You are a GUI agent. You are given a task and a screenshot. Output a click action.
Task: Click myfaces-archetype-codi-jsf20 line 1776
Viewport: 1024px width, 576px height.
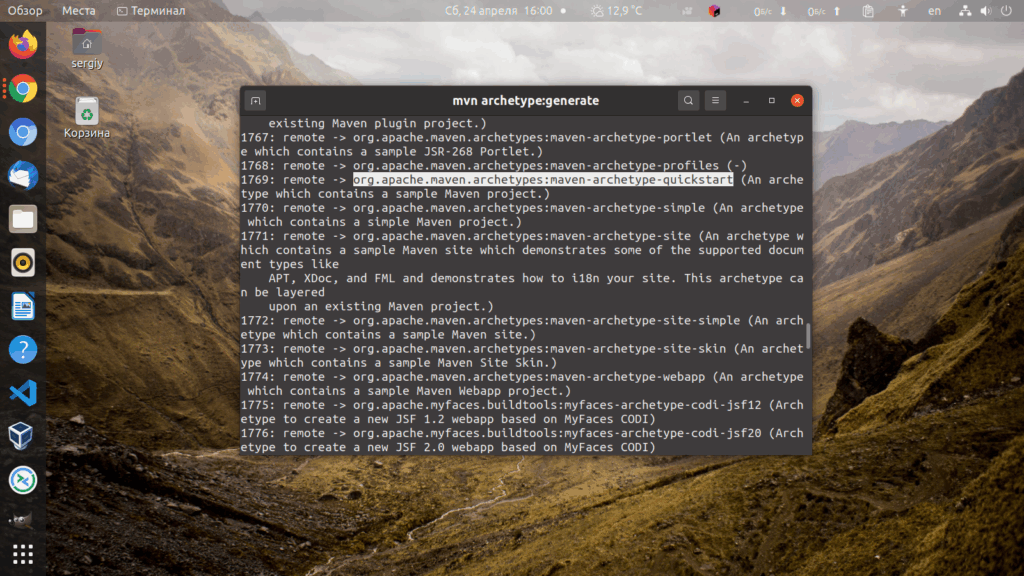click(522, 440)
